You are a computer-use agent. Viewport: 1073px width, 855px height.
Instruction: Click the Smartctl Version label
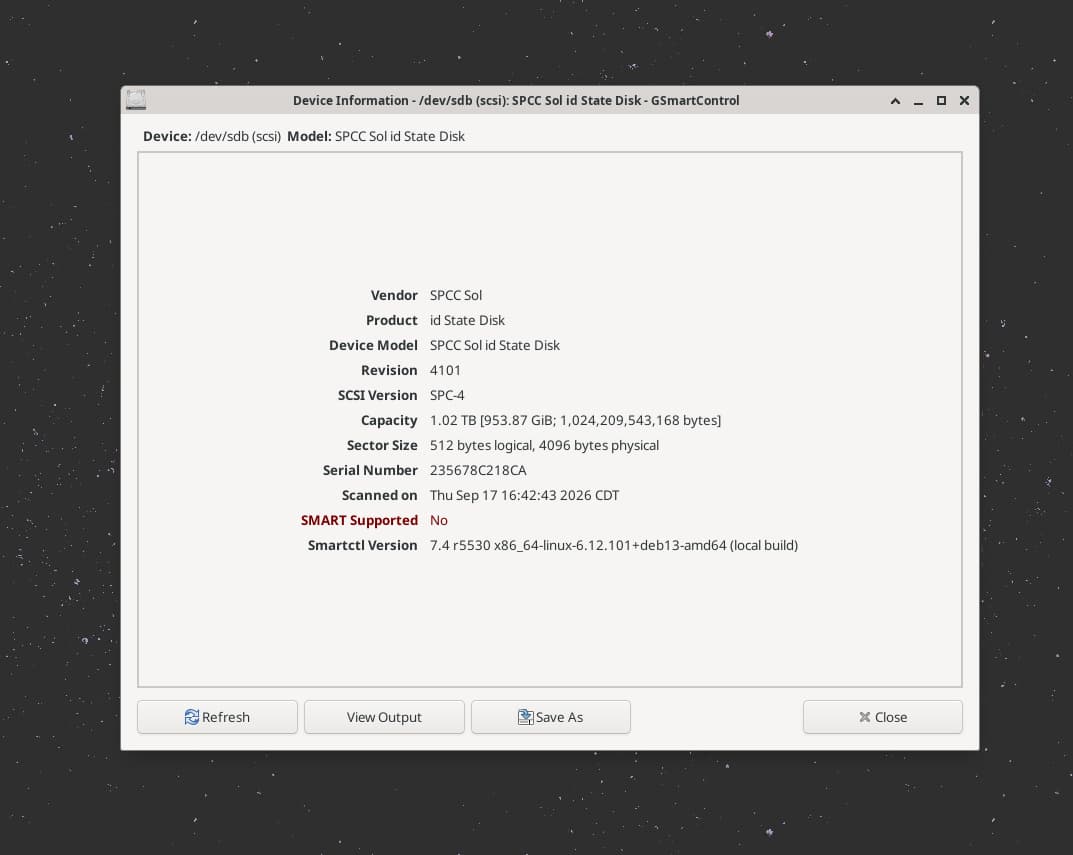[363, 546]
